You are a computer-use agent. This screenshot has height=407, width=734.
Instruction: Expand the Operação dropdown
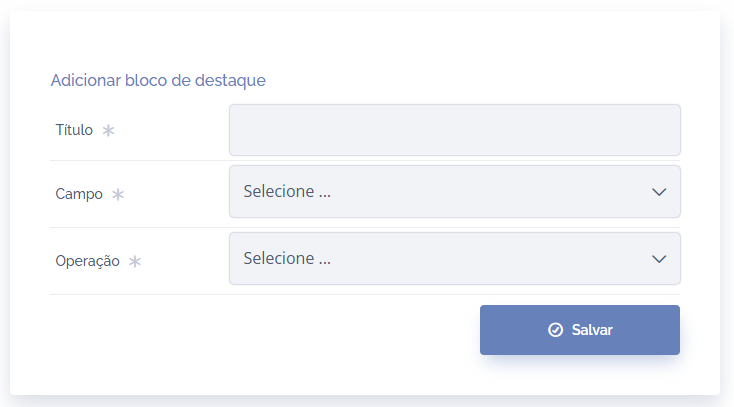[x=454, y=258]
